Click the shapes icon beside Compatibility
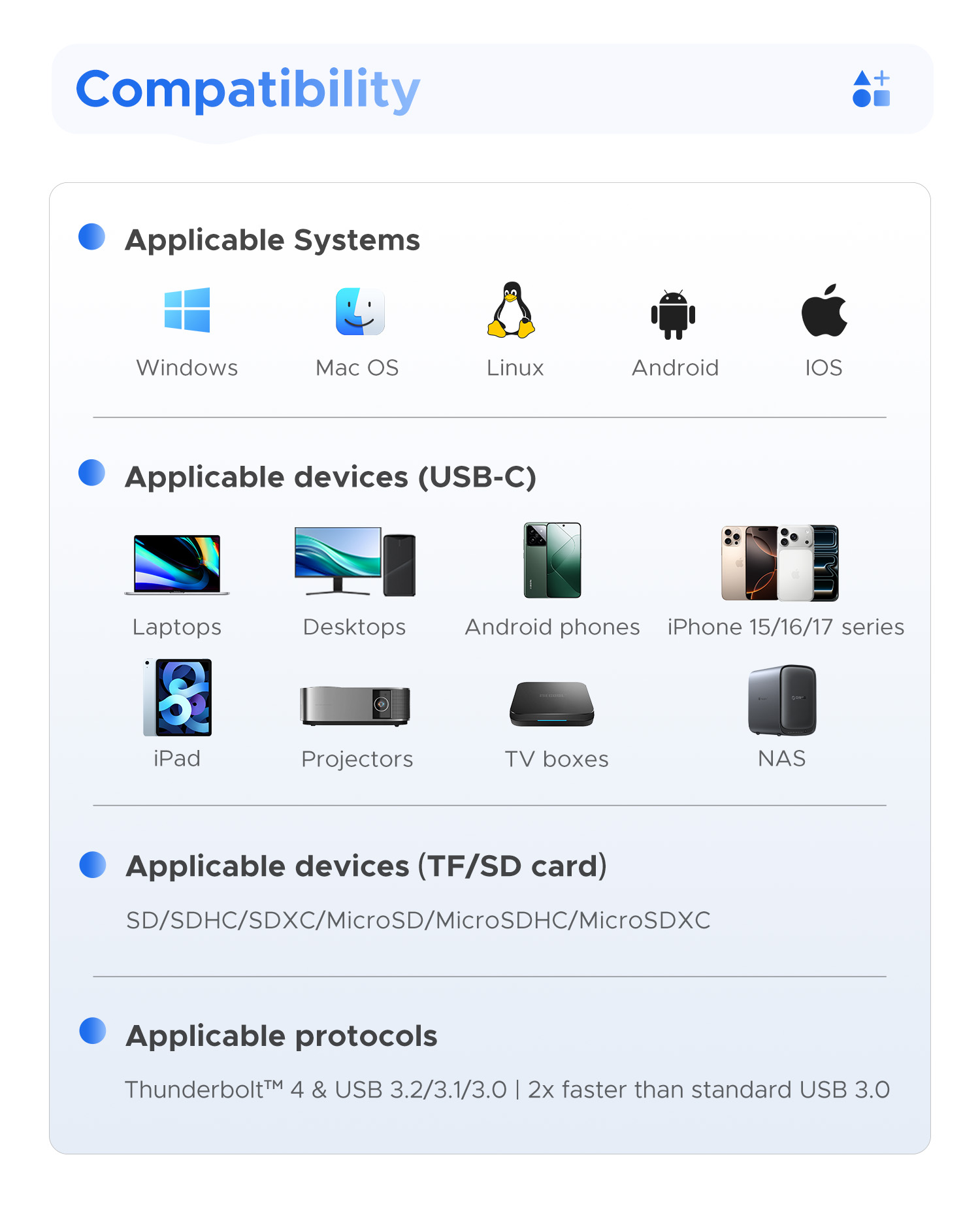 872,89
